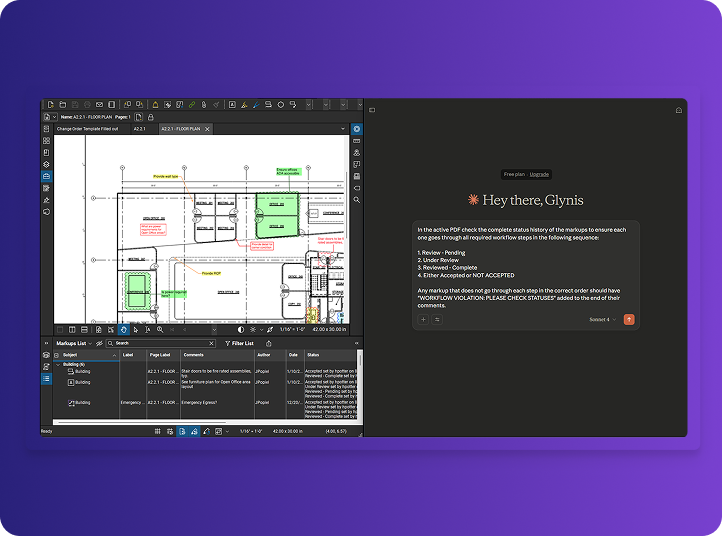Screen dimensions: 722x536
Task: Click the Zoom magnifier tool in navigation bar
Action: pos(160,330)
